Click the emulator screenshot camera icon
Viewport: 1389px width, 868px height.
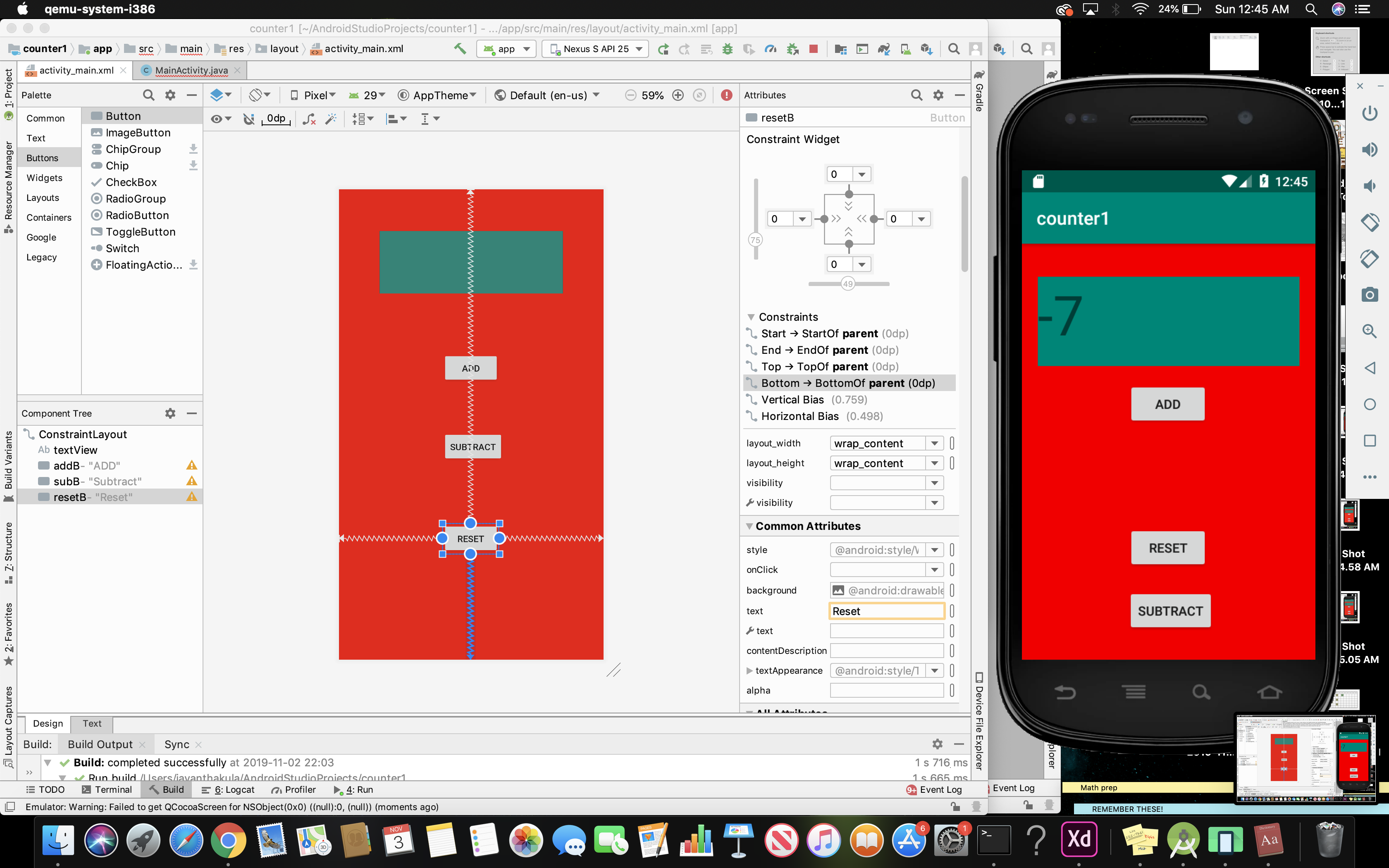click(1370, 294)
